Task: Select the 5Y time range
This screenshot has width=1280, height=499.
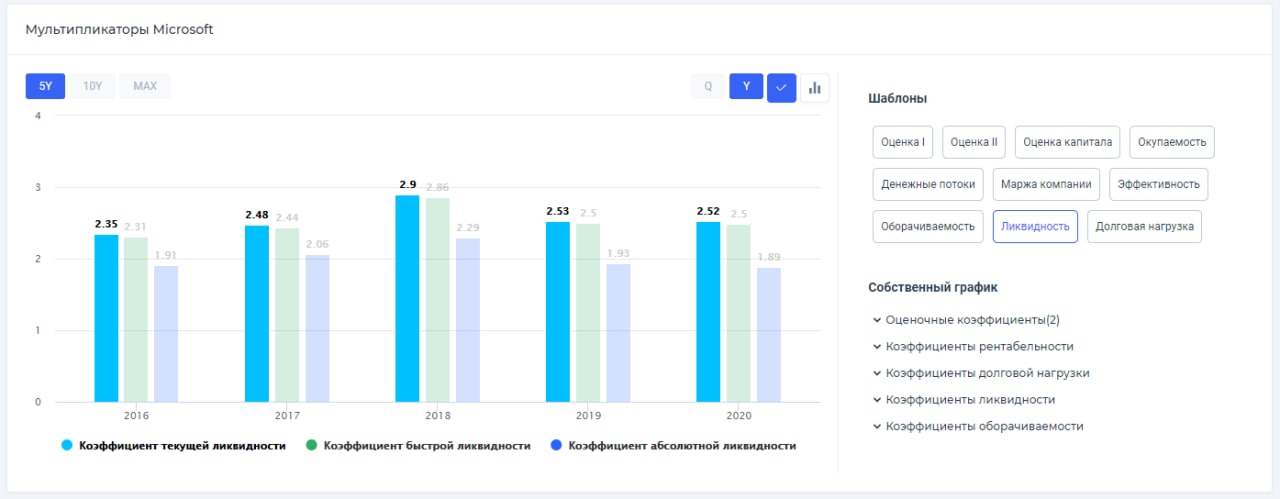Action: point(45,86)
